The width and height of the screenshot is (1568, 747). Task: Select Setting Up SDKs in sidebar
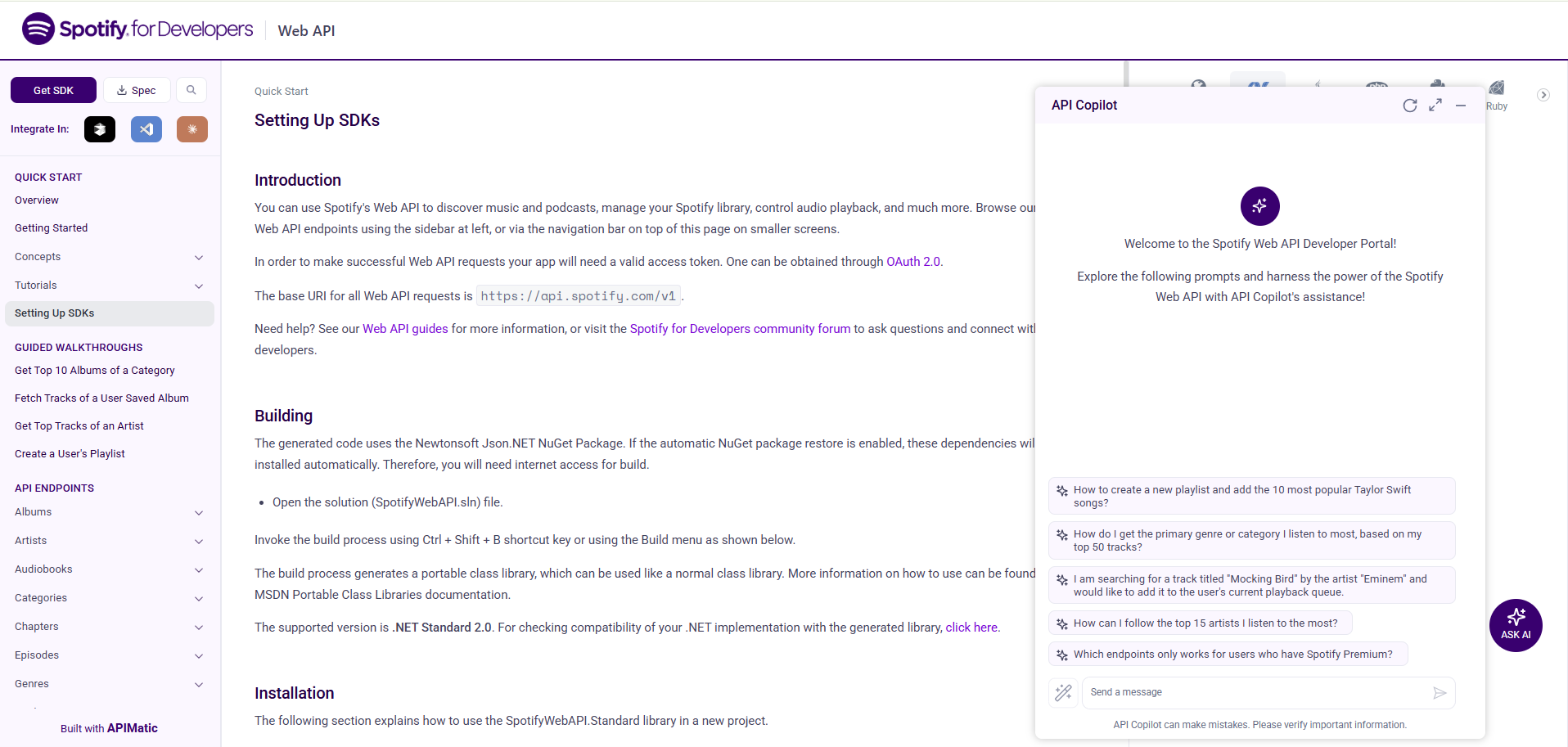point(110,313)
